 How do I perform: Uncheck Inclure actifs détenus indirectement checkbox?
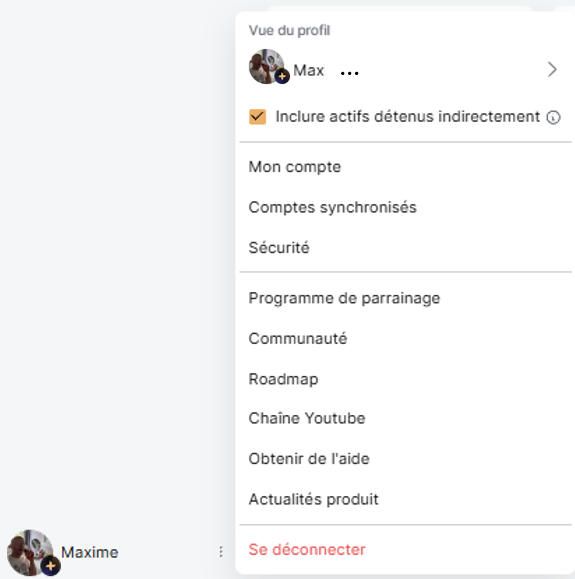pyautogui.click(x=257, y=117)
